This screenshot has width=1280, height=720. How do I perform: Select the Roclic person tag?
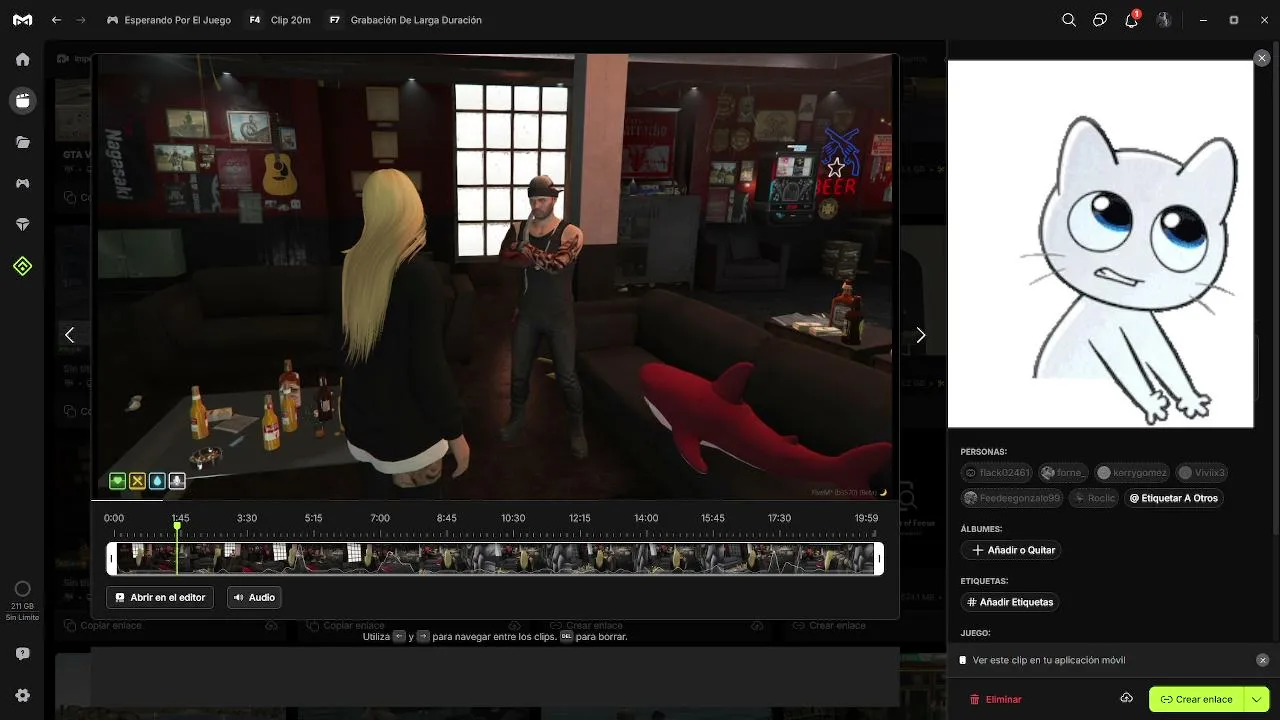tap(1094, 498)
